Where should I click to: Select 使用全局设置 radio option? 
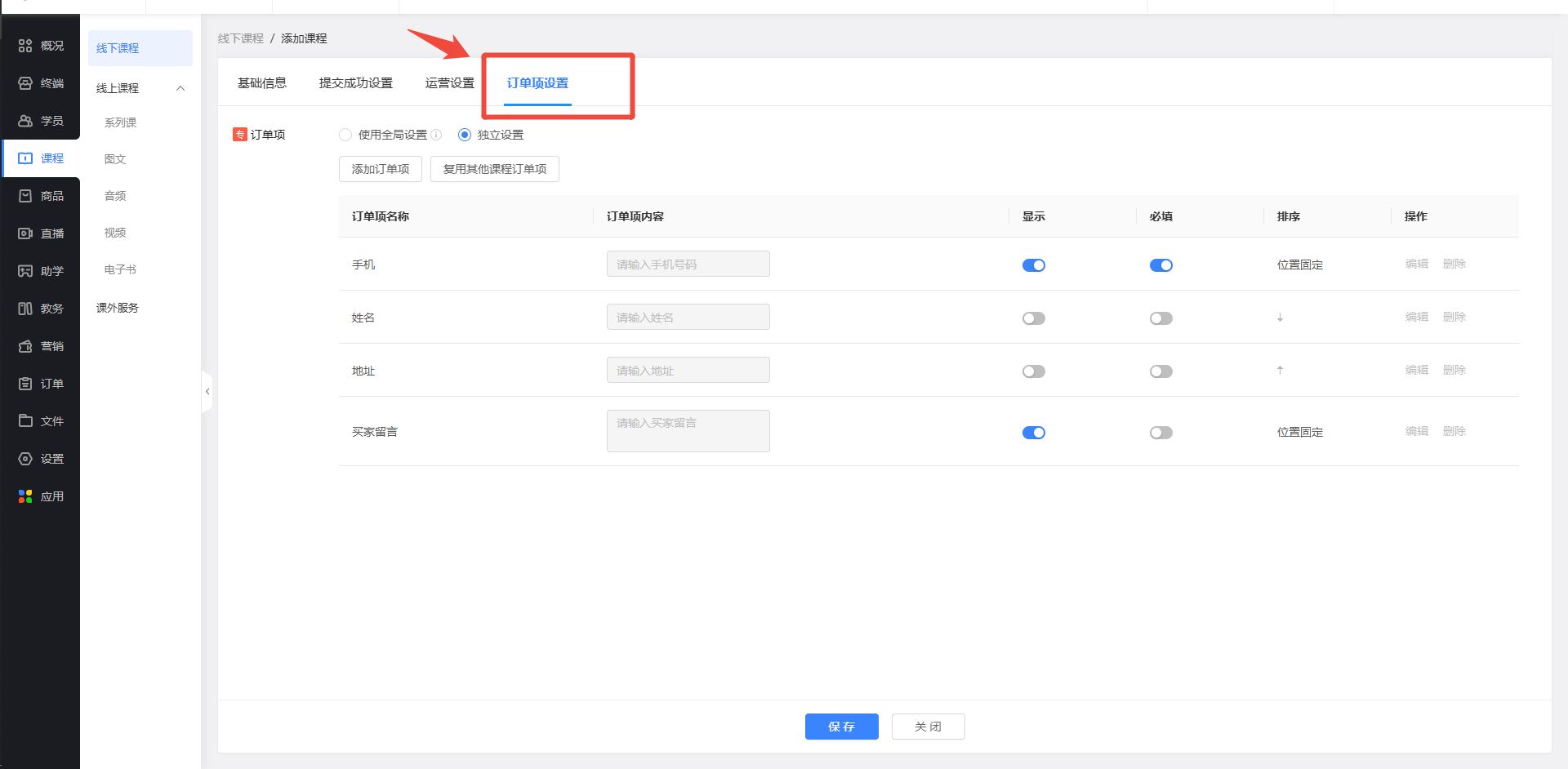click(345, 135)
